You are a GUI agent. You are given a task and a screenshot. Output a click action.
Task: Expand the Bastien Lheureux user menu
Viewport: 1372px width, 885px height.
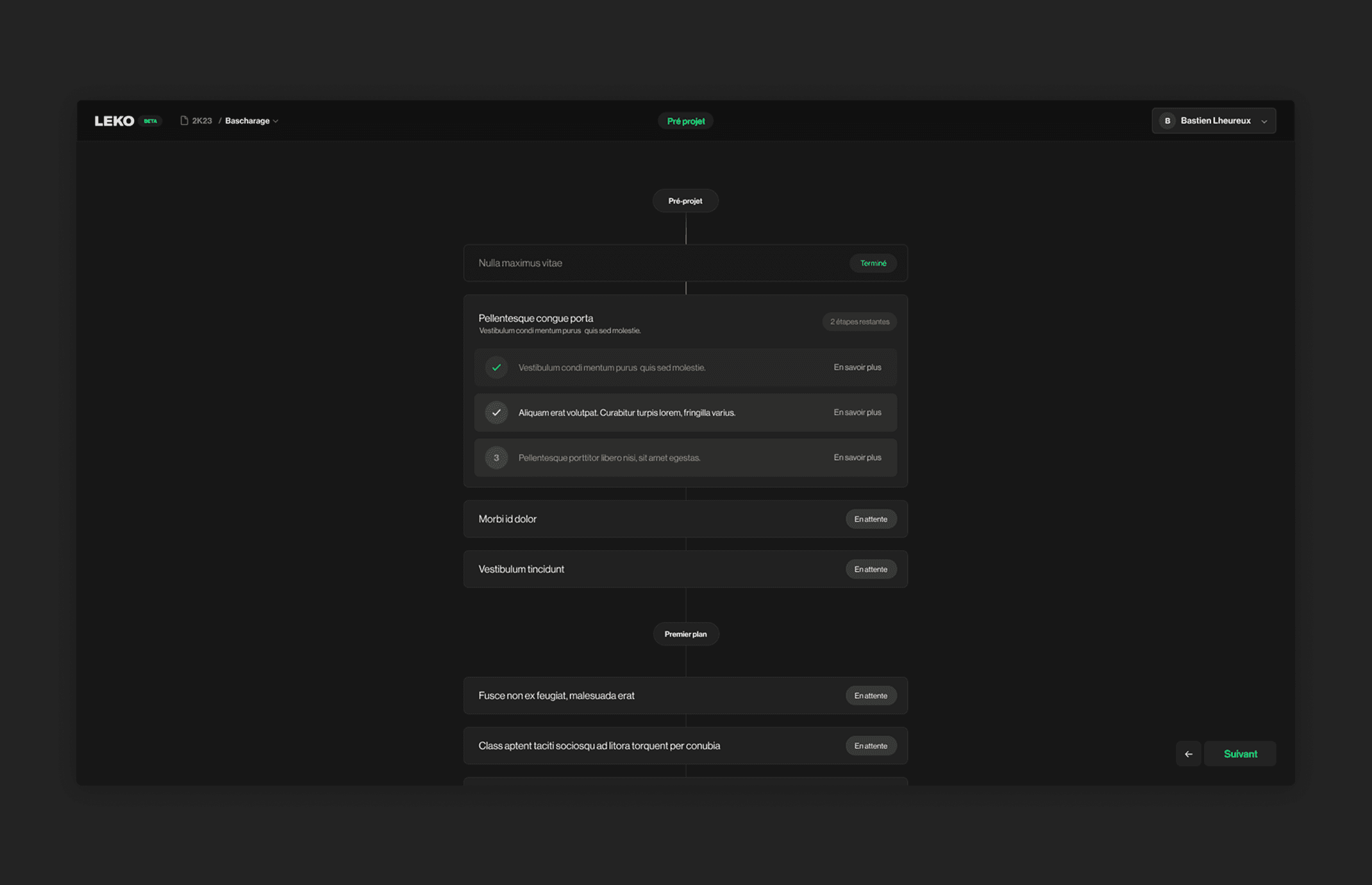click(1263, 121)
